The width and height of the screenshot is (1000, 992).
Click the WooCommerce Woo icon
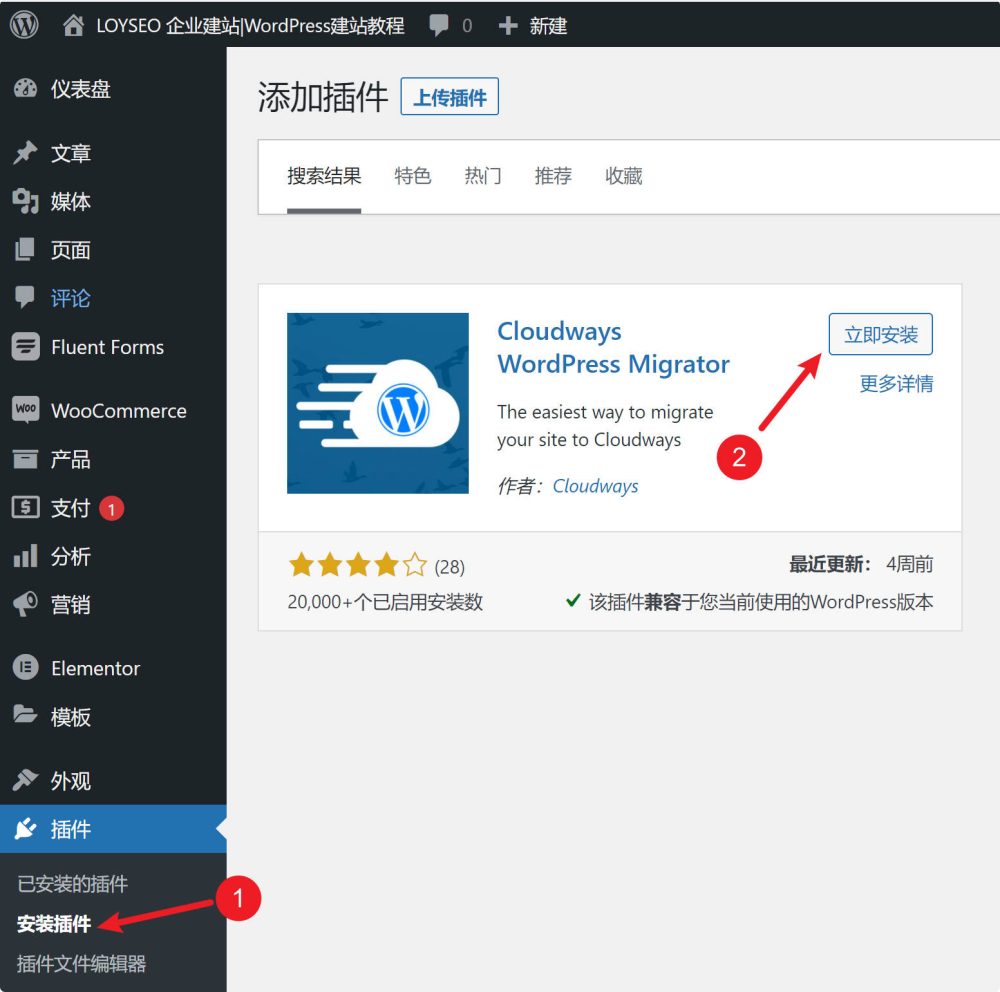26,410
